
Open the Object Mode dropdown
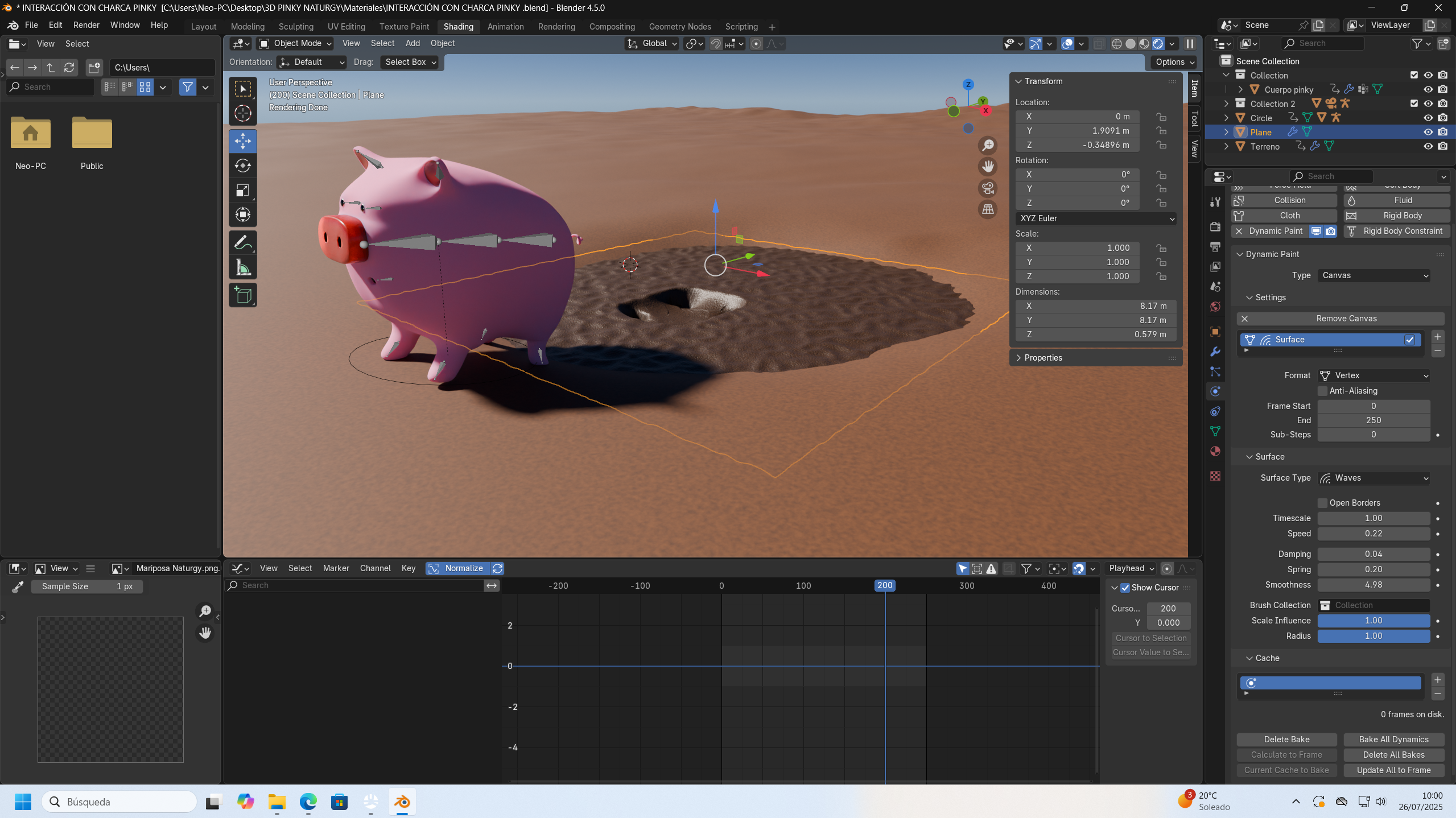point(295,43)
